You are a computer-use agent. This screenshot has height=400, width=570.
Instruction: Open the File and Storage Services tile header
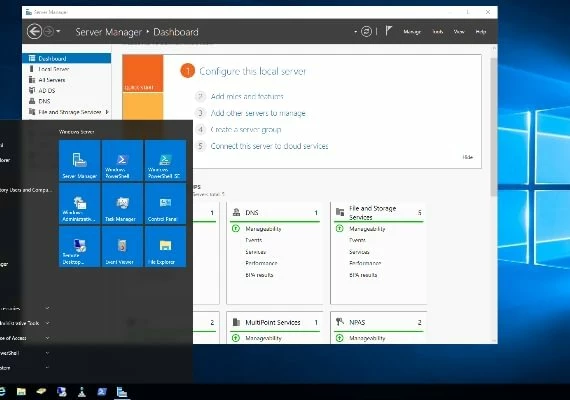tap(378, 213)
